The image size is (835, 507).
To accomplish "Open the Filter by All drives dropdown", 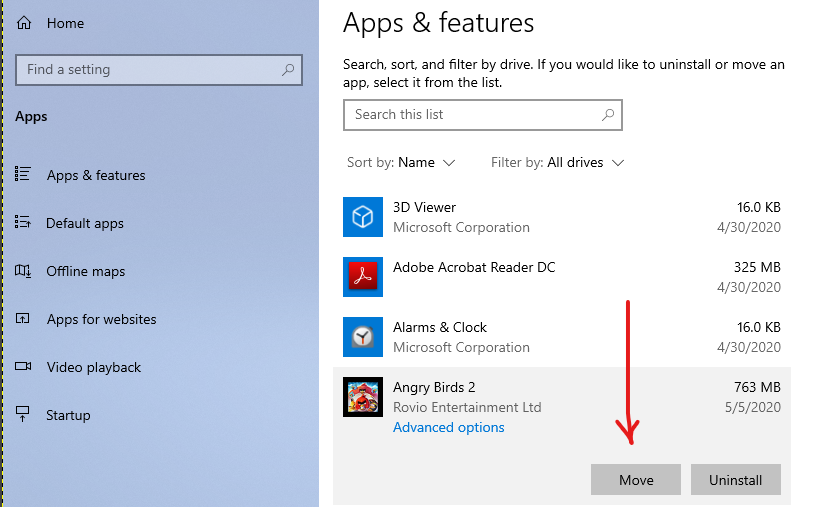I will 557,162.
